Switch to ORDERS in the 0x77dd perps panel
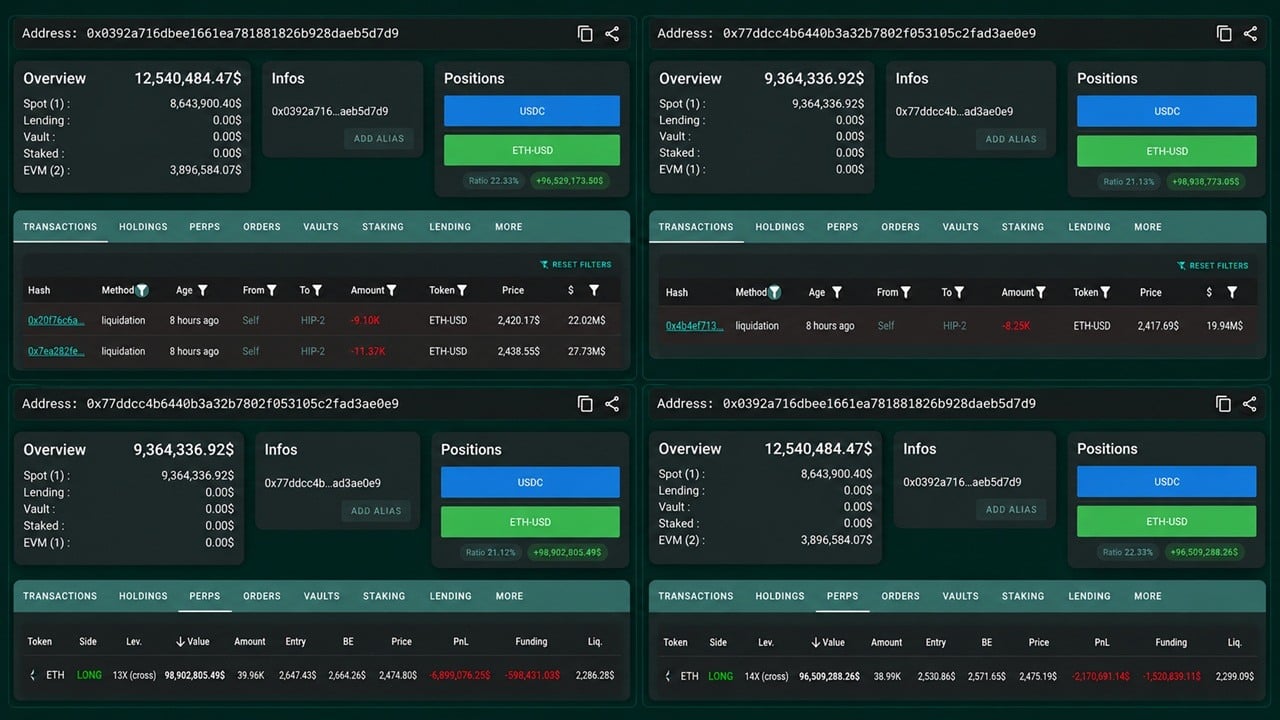This screenshot has width=1280, height=720. coord(262,596)
